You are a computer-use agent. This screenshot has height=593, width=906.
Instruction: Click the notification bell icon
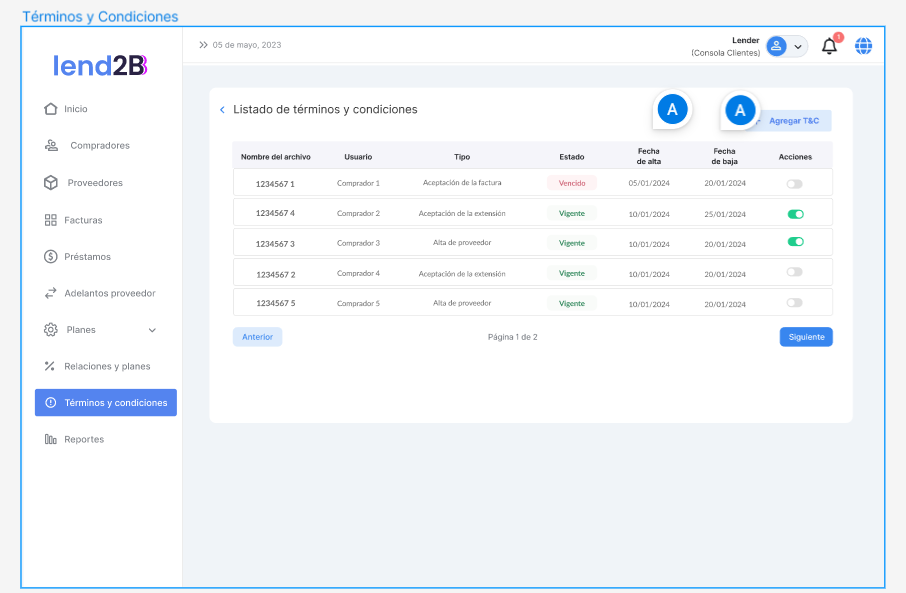tap(829, 46)
